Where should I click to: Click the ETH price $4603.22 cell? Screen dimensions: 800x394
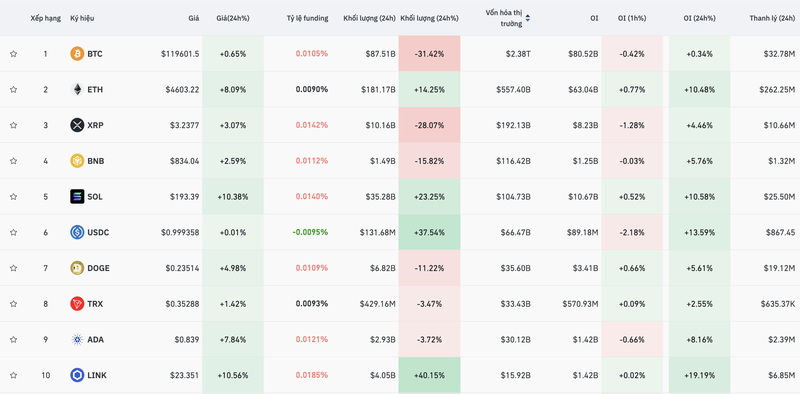point(182,89)
